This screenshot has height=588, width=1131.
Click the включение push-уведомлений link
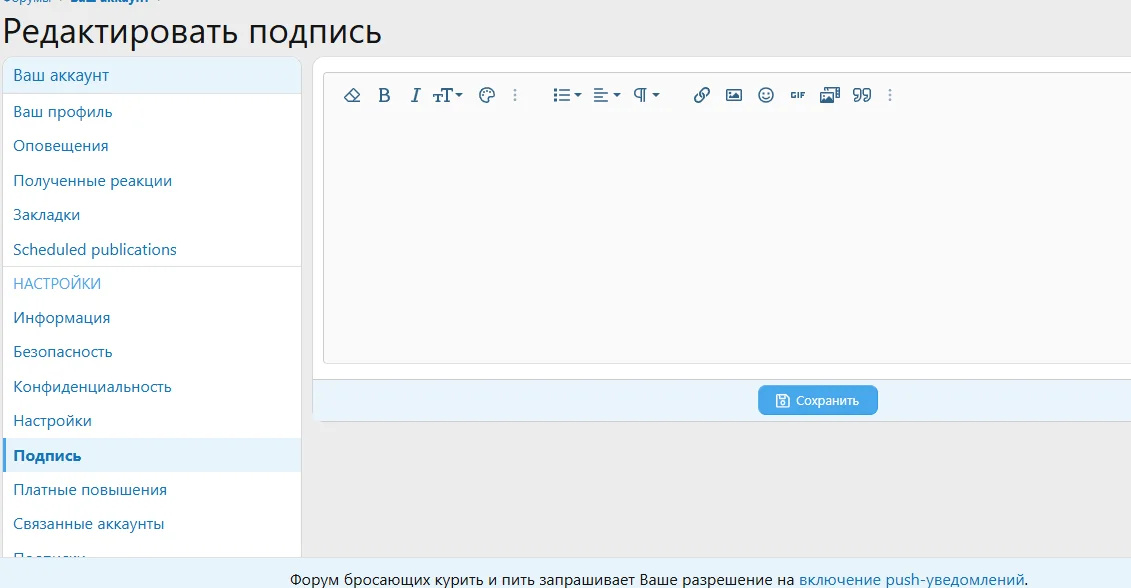tap(911, 579)
